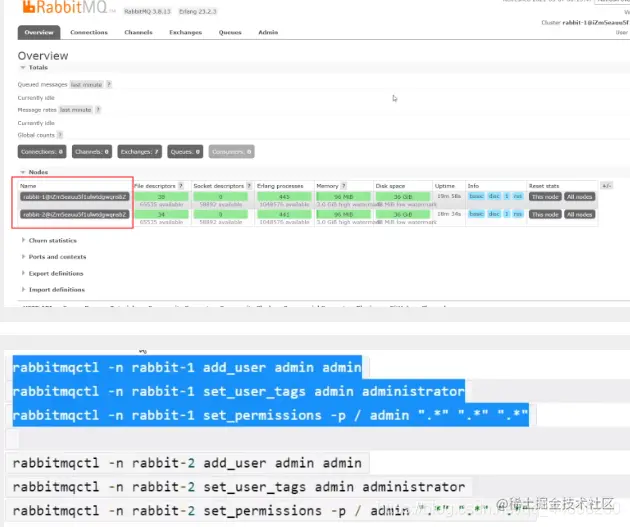Toggle table columns with +/- button
This screenshot has height=527, width=630.
point(606,186)
